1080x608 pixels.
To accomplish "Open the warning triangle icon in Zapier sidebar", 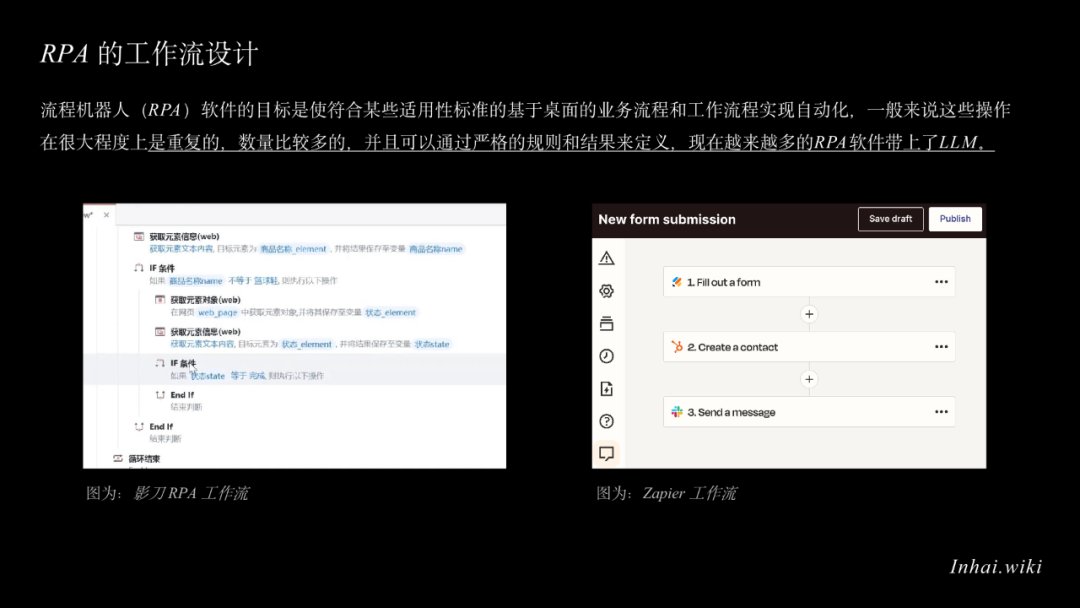I will 606,258.
